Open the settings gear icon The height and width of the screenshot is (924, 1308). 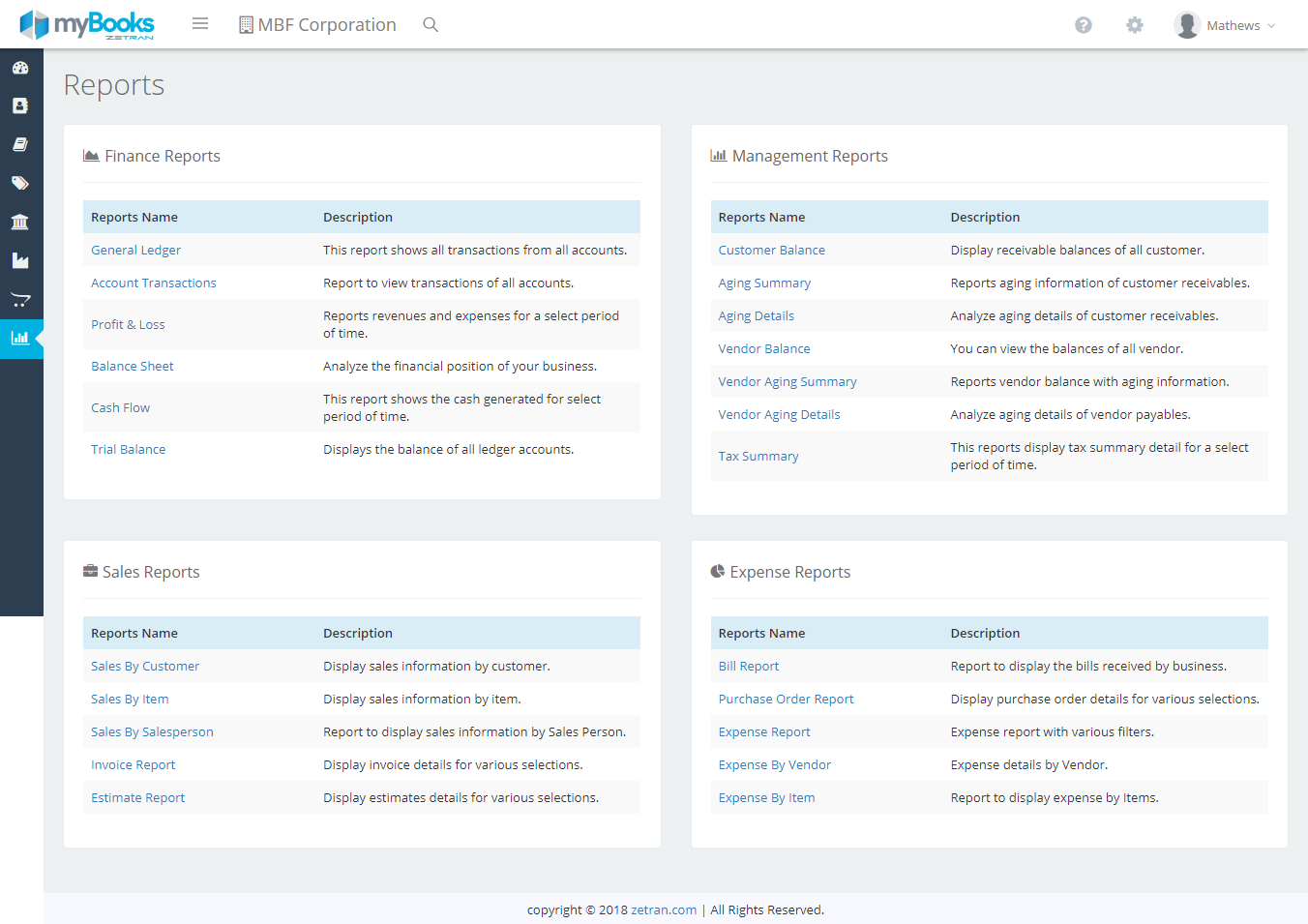1135,25
